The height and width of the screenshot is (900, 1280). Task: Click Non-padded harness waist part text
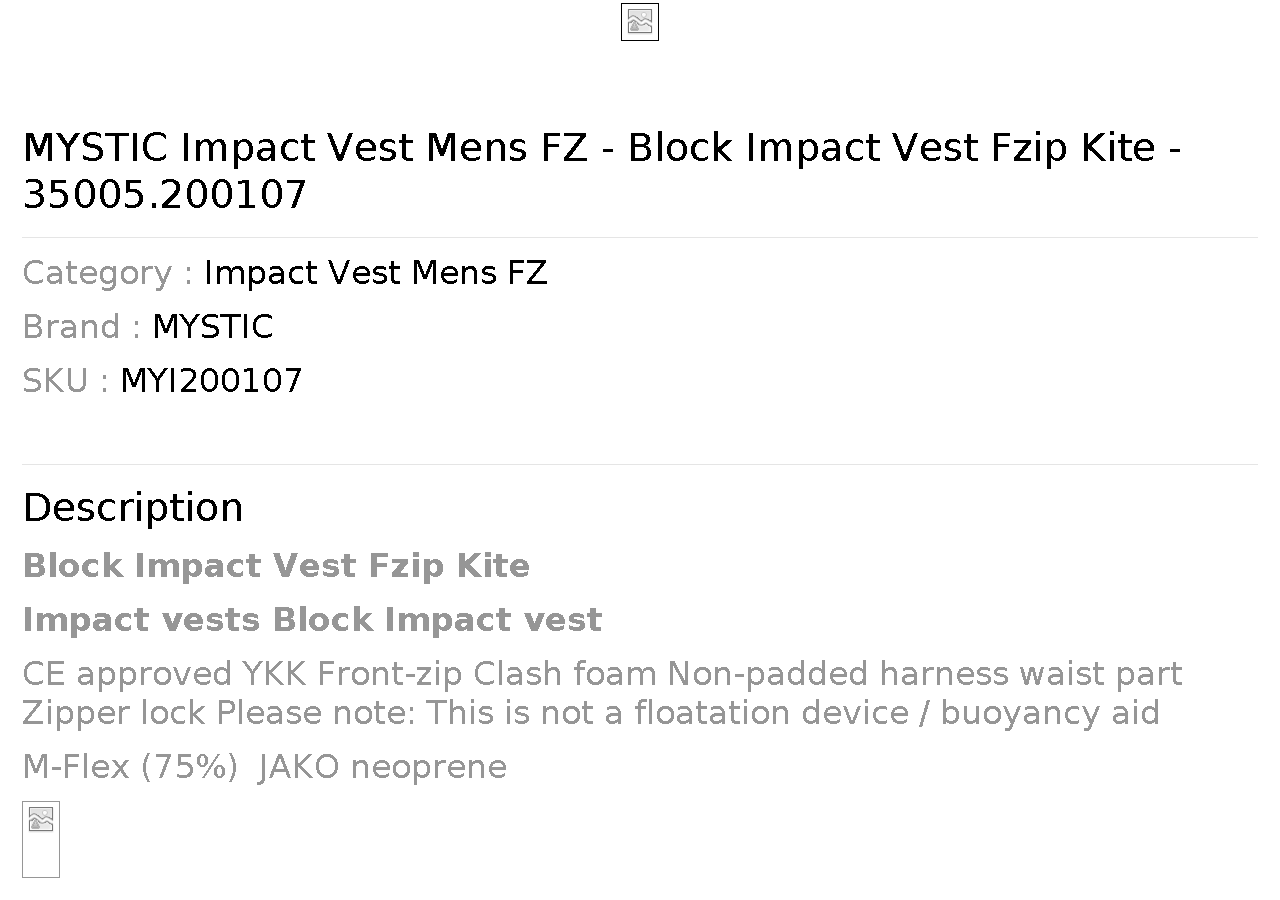tap(925, 674)
